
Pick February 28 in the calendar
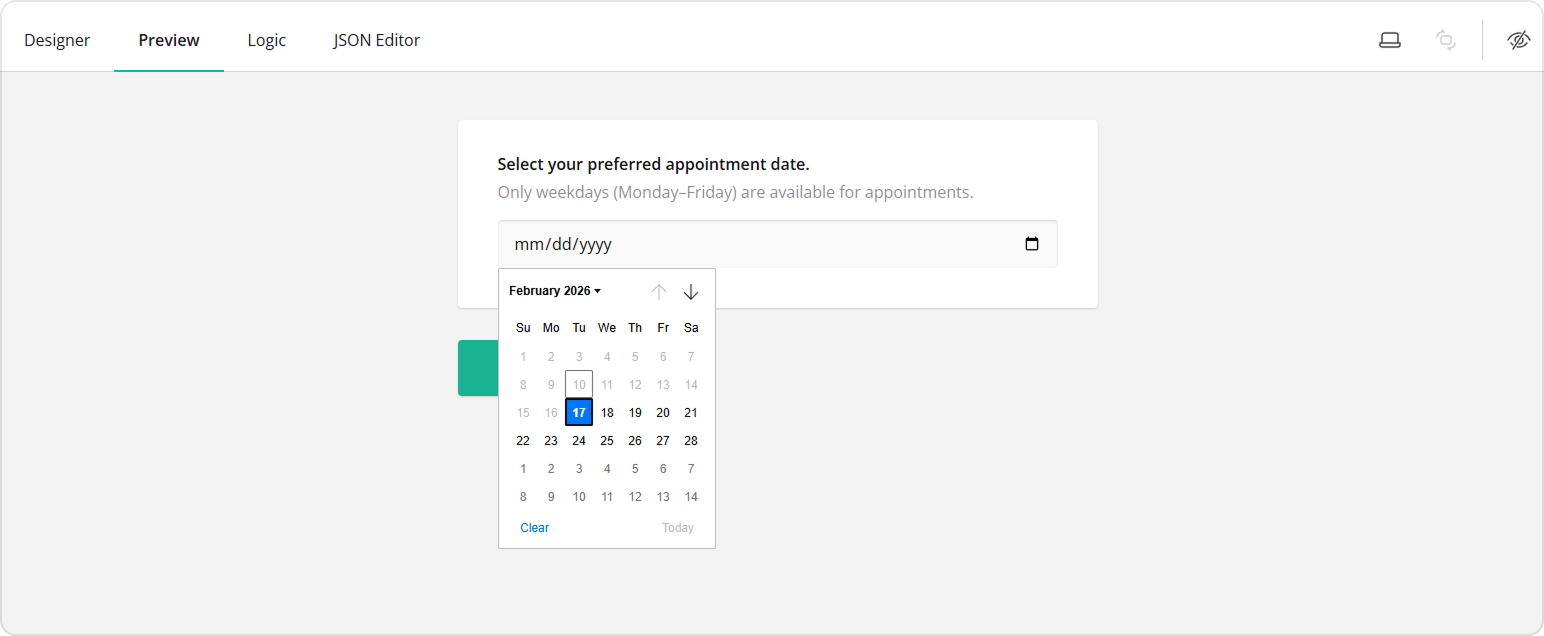(x=691, y=440)
